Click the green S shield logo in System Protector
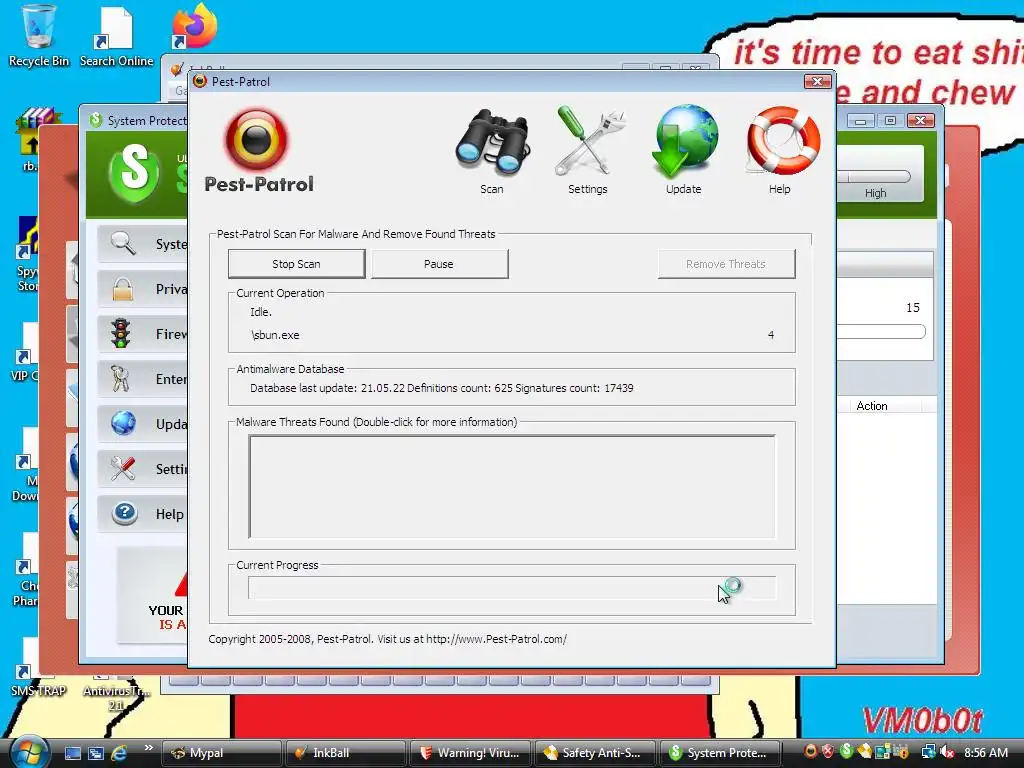Screen dimensions: 1024x768 click(x=135, y=172)
